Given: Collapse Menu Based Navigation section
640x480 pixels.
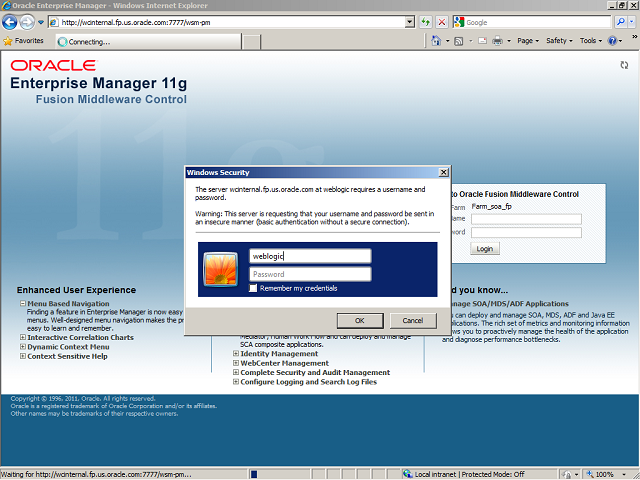Looking at the screenshot, I should pyautogui.click(x=23, y=304).
